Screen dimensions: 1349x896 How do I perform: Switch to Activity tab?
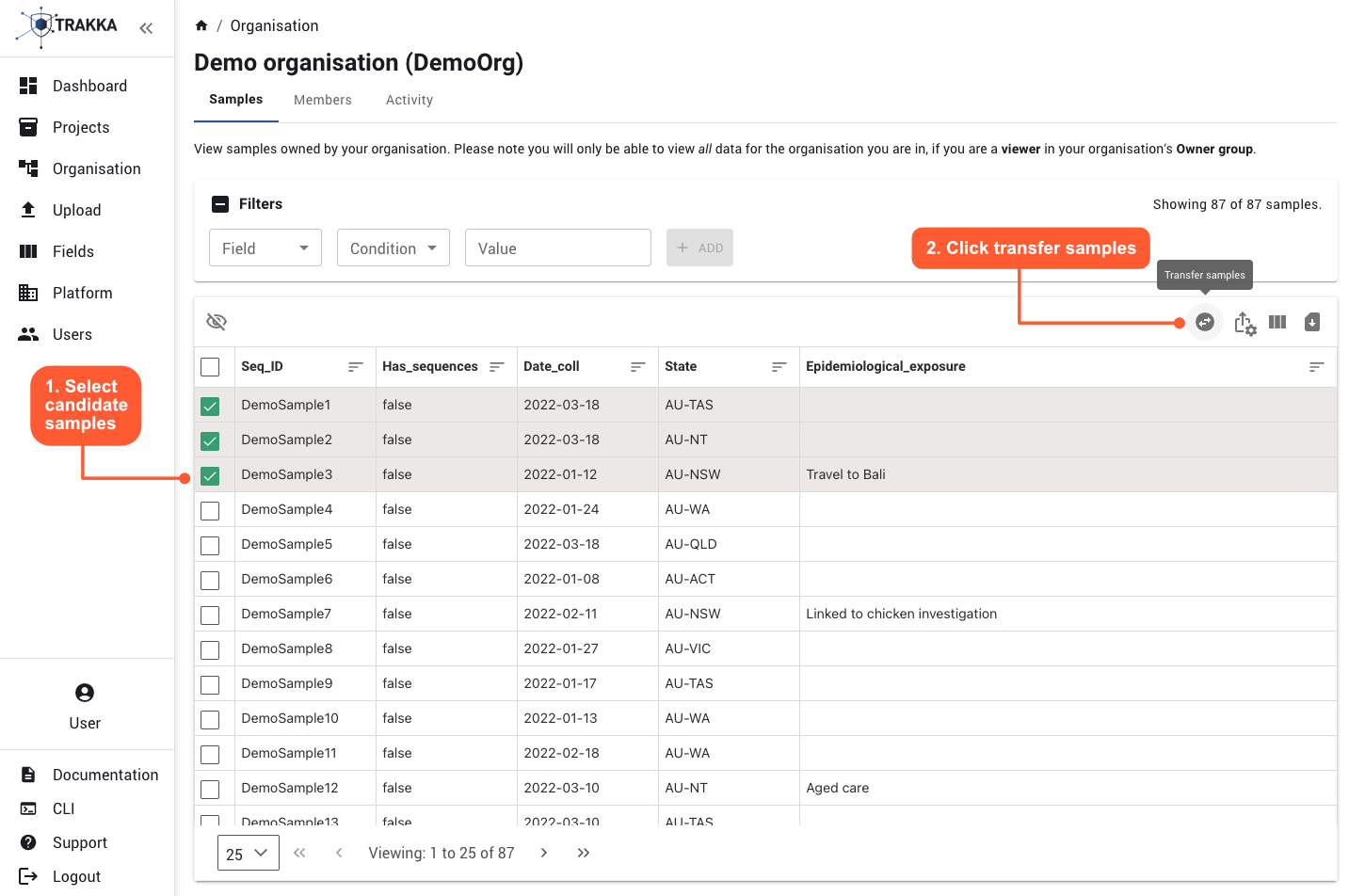point(410,100)
